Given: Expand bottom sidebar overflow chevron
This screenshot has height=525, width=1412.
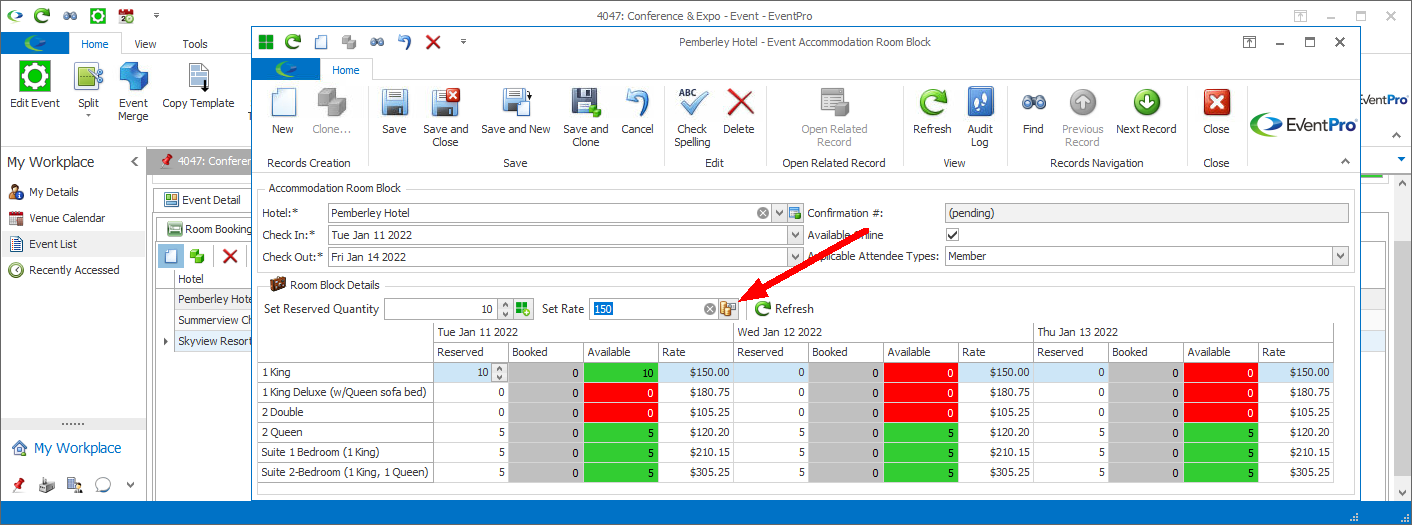Looking at the screenshot, I should (x=130, y=485).
